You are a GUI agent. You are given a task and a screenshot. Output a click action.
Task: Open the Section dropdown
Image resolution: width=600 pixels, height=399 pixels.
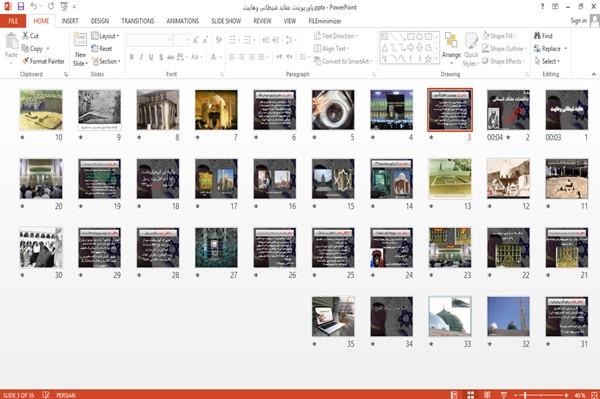106,61
